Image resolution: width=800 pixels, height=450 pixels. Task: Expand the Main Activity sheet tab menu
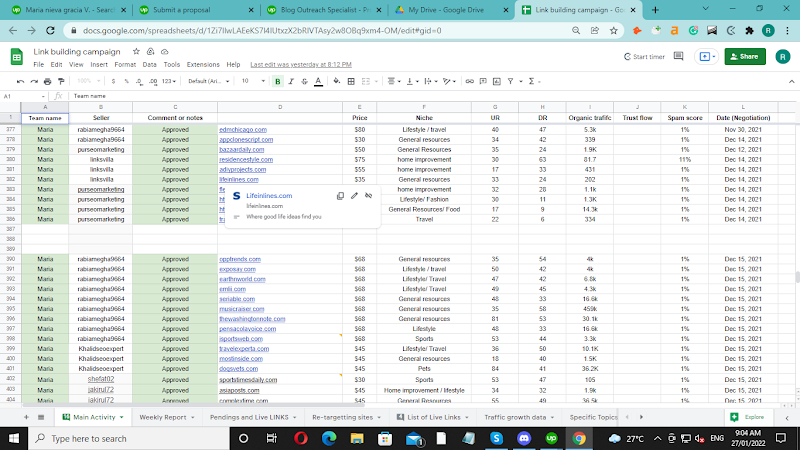(x=121, y=416)
